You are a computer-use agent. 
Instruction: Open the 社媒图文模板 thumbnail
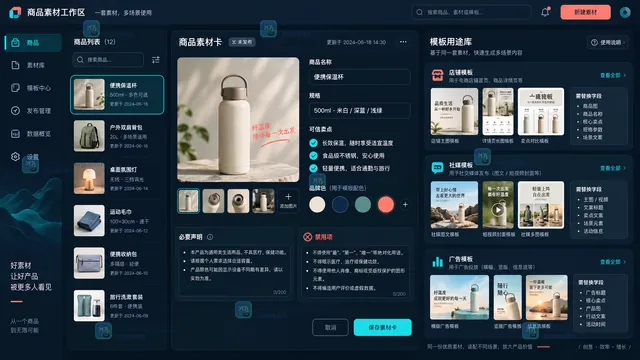click(454, 205)
